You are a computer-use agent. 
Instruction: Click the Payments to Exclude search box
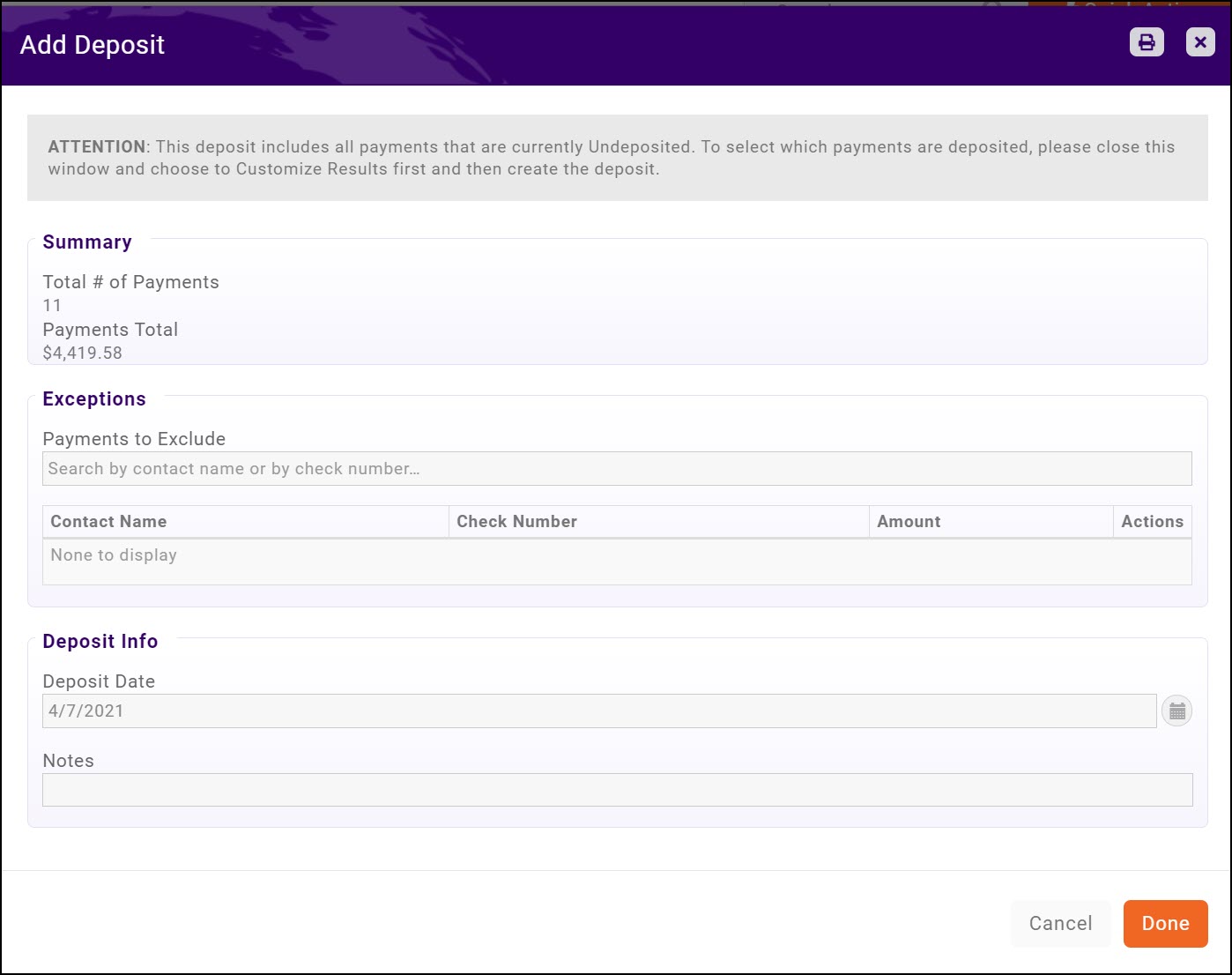click(x=617, y=468)
